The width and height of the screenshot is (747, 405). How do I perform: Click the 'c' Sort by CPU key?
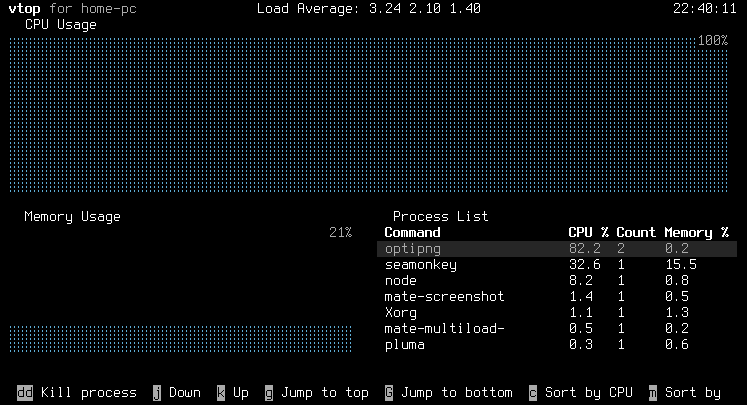tap(533, 393)
